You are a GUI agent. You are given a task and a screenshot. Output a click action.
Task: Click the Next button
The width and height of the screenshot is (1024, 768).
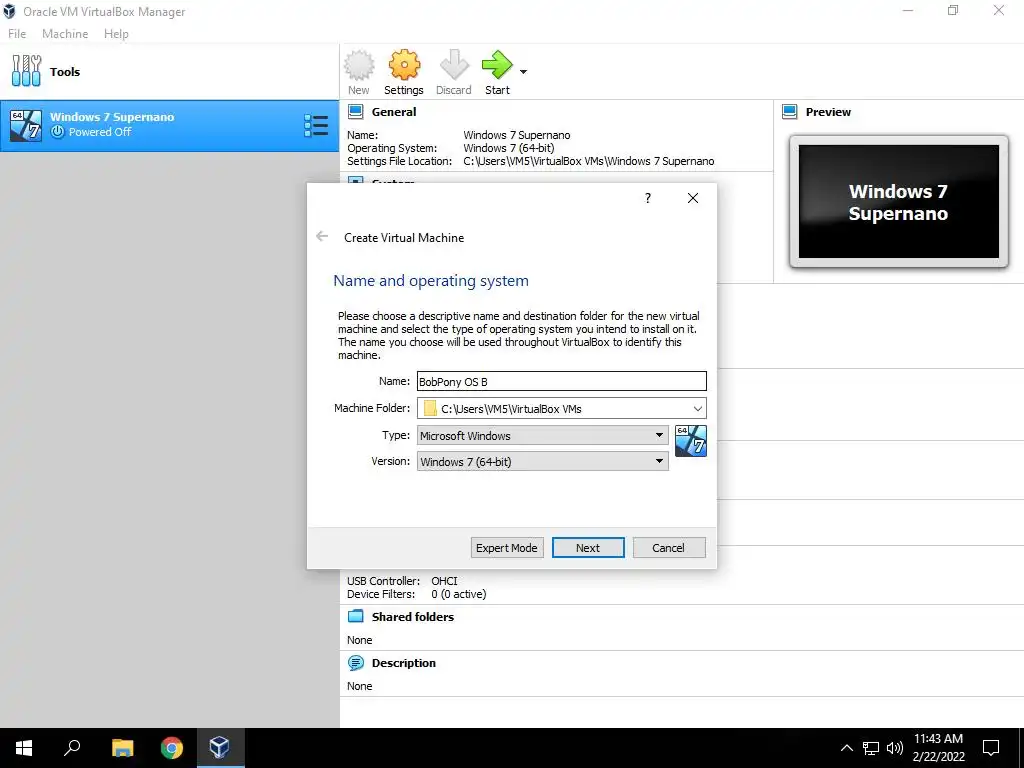click(588, 548)
